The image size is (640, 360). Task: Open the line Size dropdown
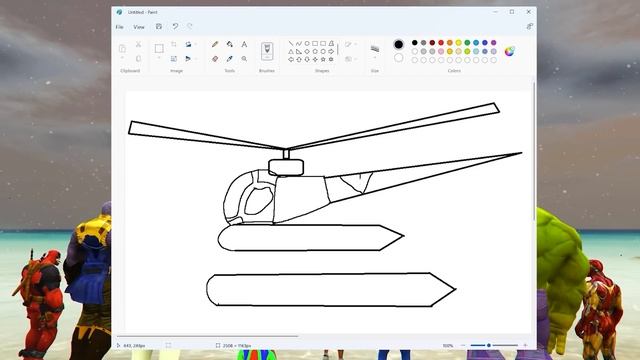coord(375,52)
